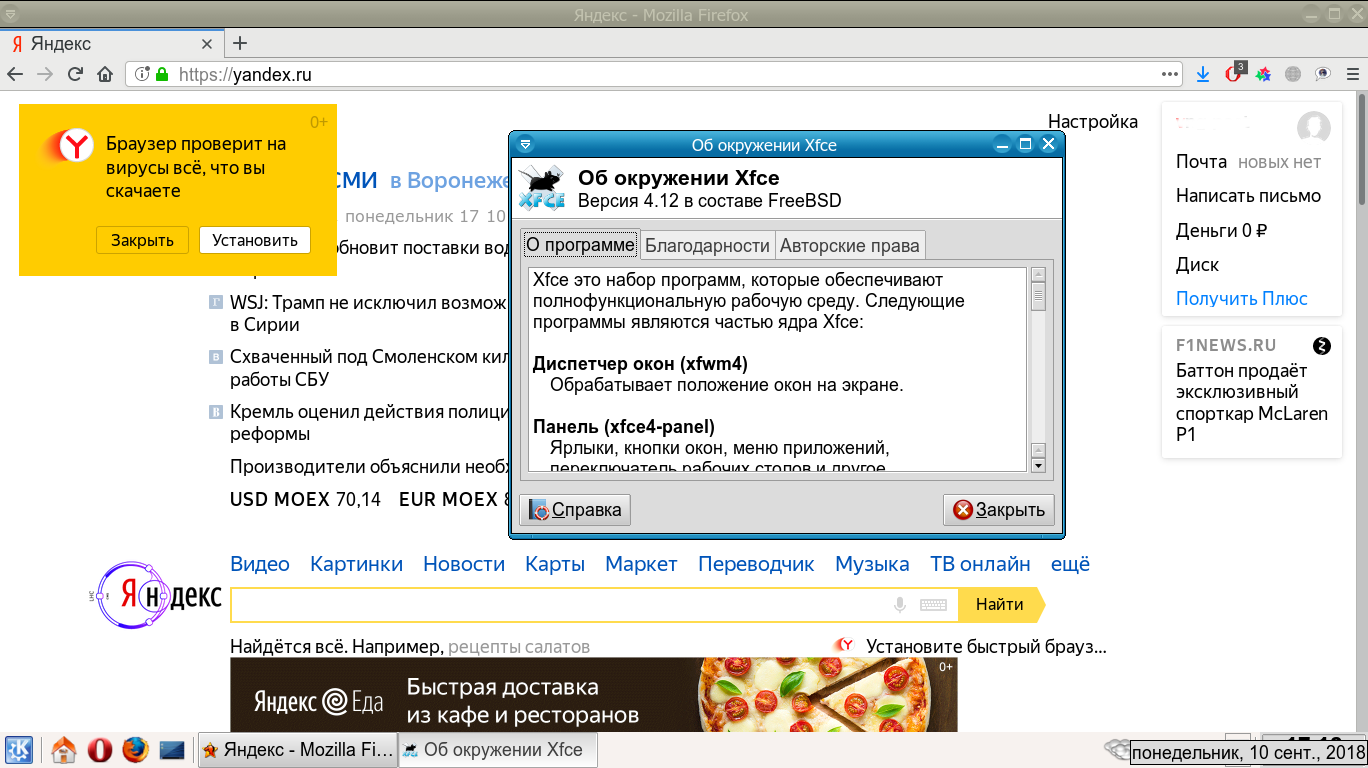Click the blue desktop icon in the panel
The width and height of the screenshot is (1368, 768).
pyautogui.click(x=172, y=749)
